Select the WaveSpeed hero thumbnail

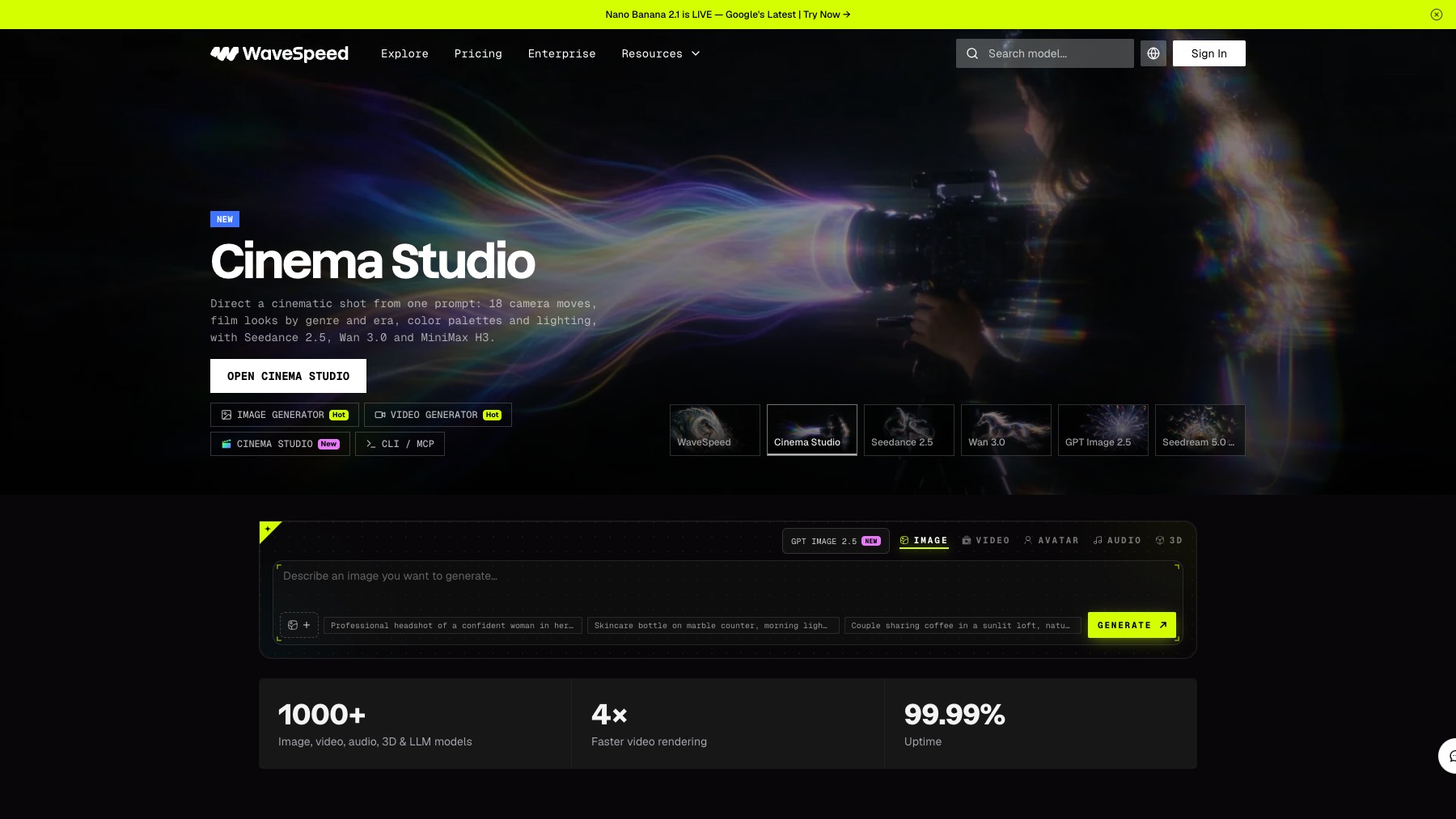click(x=715, y=430)
